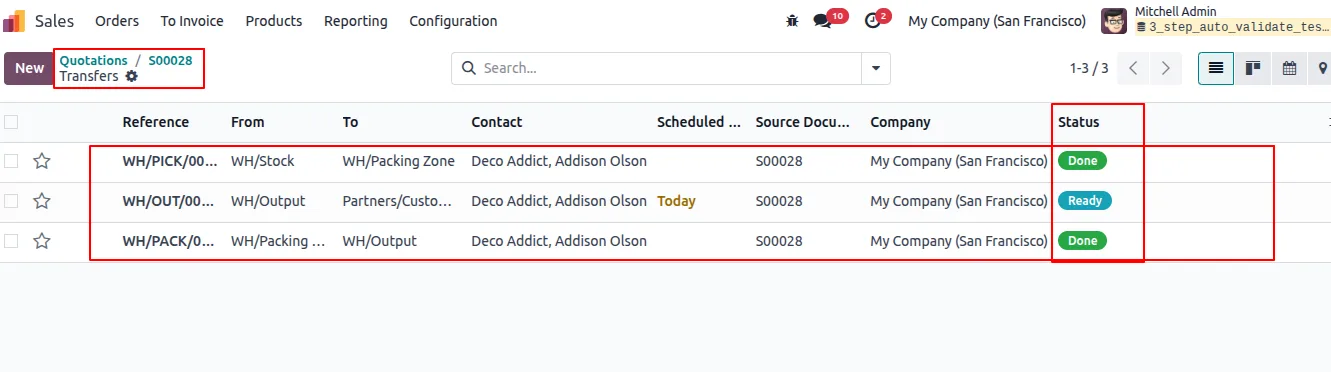Click Deco Addict contact in WH/OUT row
The width and height of the screenshot is (1331, 372).
tap(559, 201)
